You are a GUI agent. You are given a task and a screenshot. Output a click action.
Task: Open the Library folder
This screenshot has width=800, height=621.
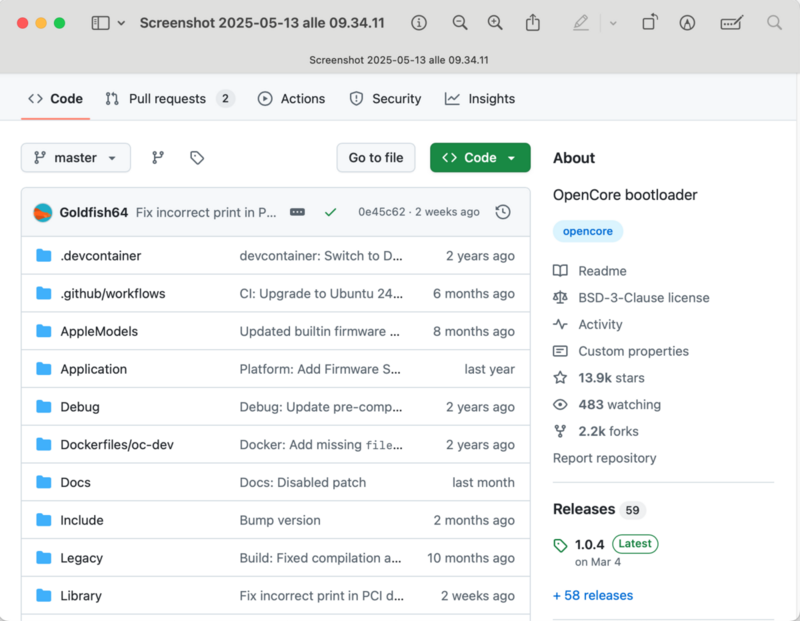[81, 595]
